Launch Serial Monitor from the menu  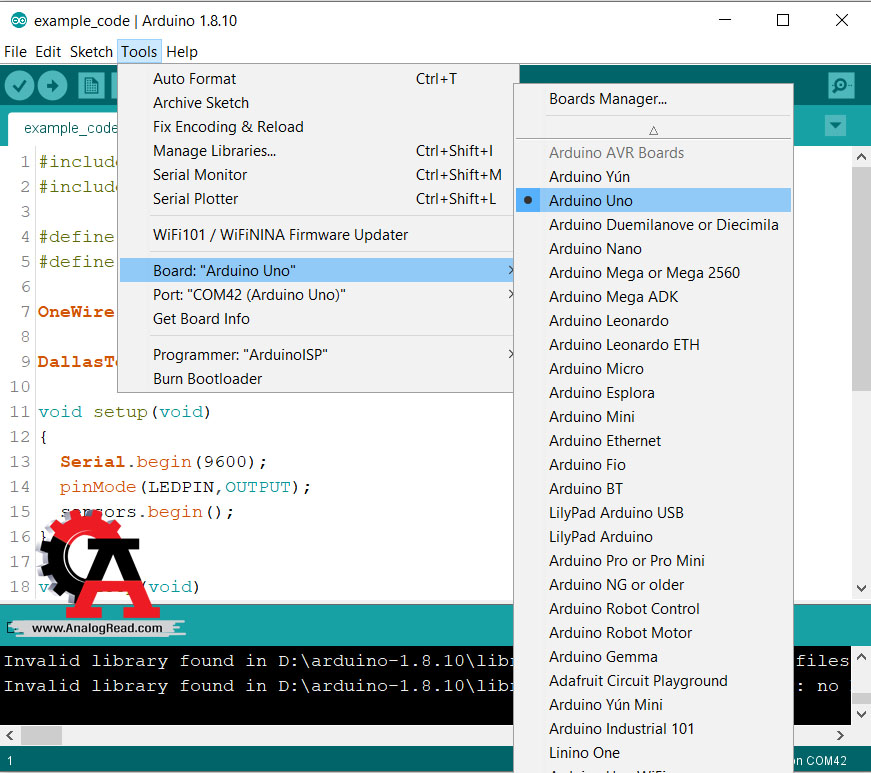point(316,174)
